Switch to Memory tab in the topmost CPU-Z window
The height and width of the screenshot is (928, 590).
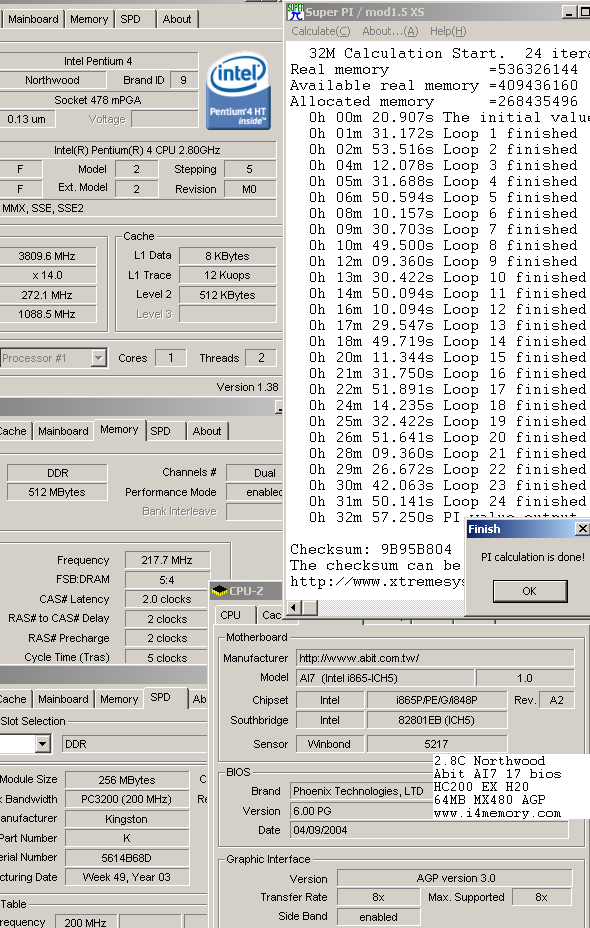point(89,19)
